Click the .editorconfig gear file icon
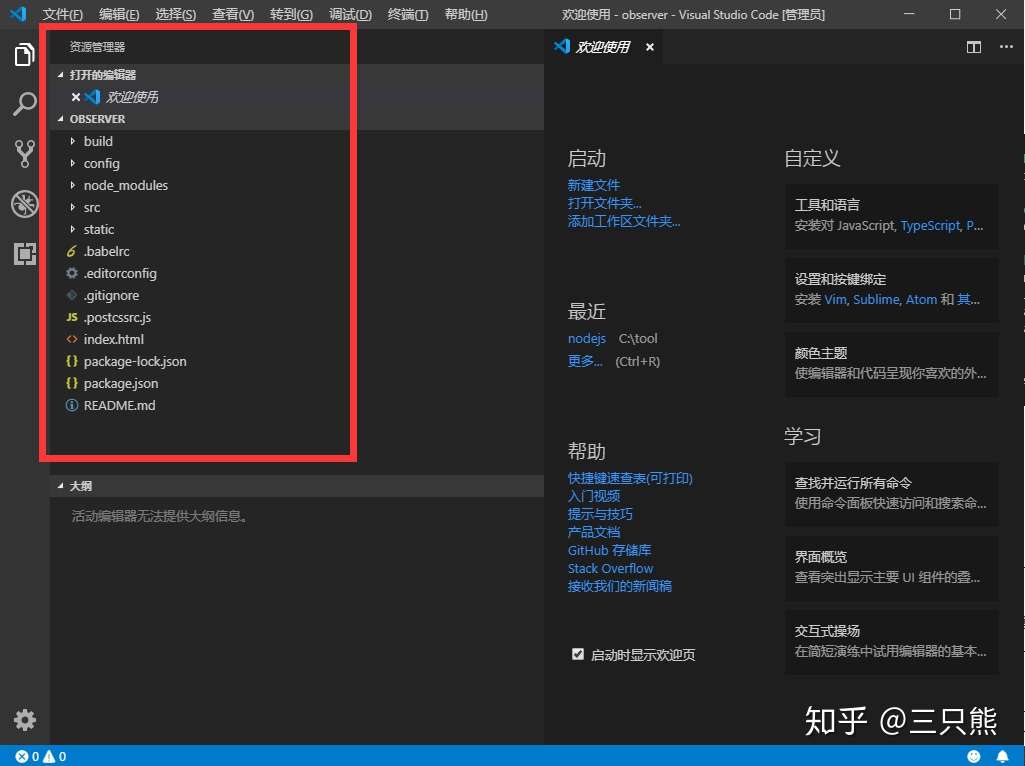This screenshot has width=1025, height=766. [72, 273]
